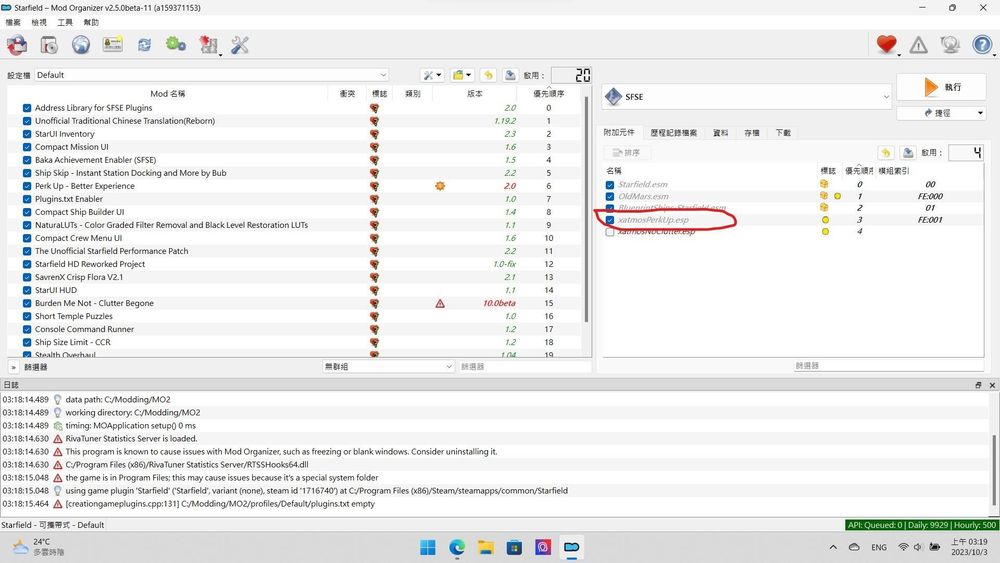The width and height of the screenshot is (1000, 563).
Task: Open executables editor green gears icon
Action: pyautogui.click(x=176, y=44)
